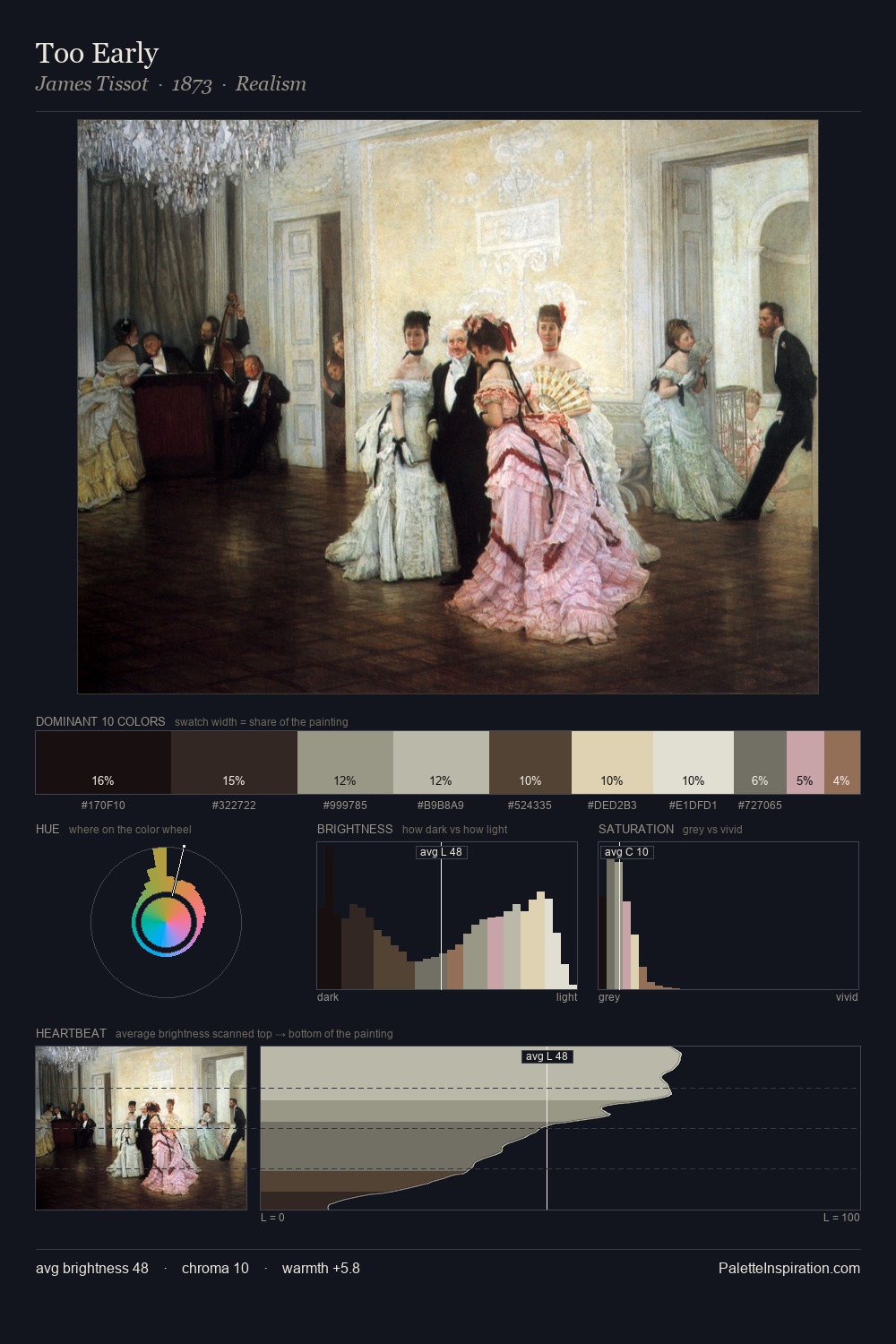Click the 'warmth +5.8' footer text
This screenshot has height=1344, width=896.
tap(321, 1268)
